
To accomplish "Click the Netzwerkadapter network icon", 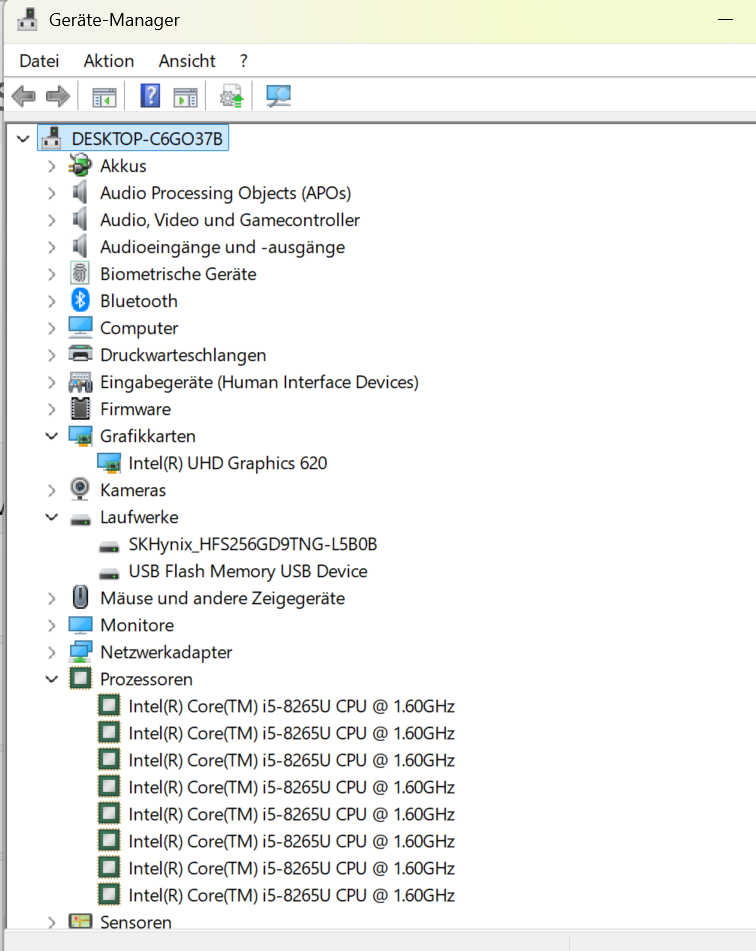I will [80, 652].
